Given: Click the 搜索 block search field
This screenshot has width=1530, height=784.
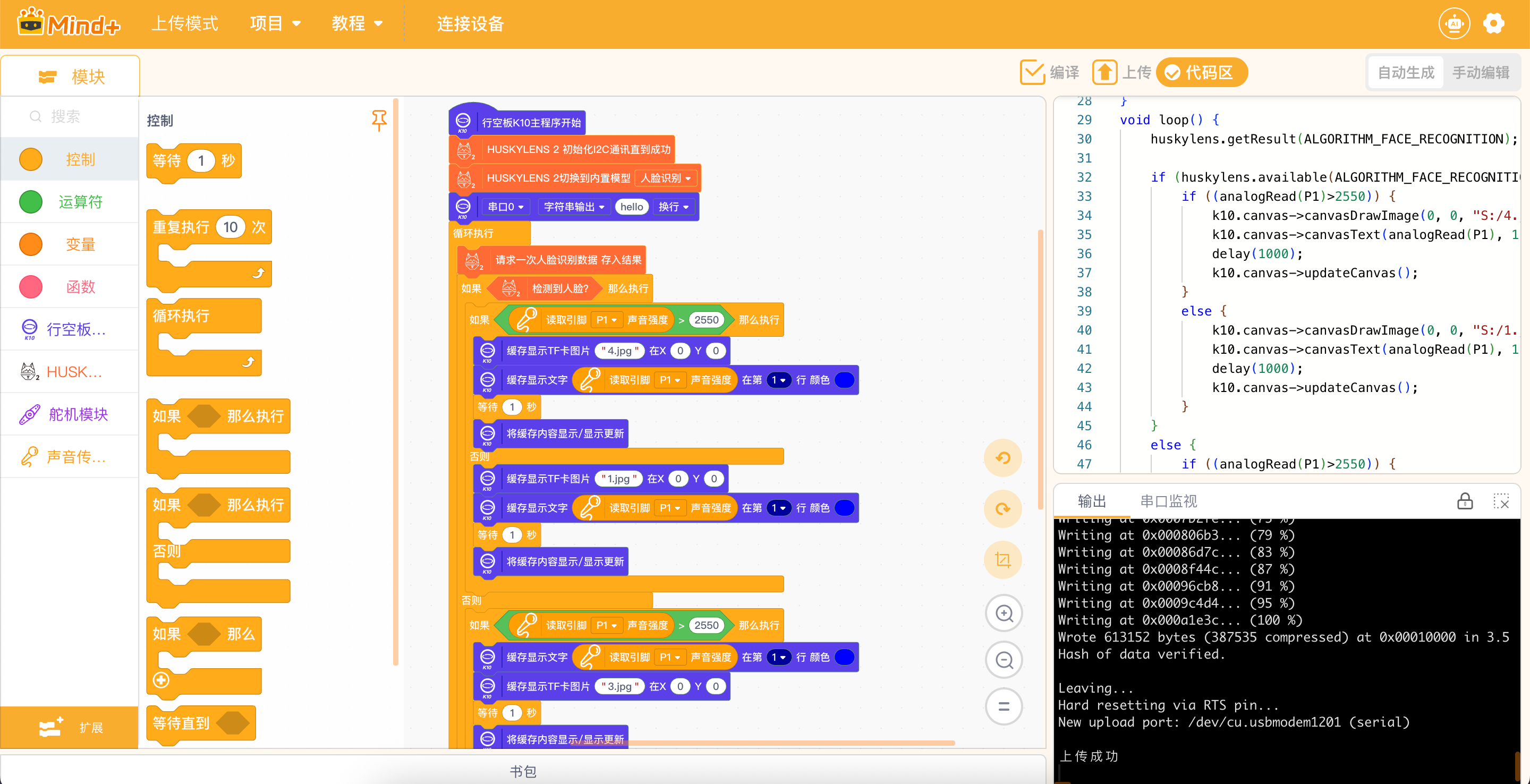Looking at the screenshot, I should click(x=70, y=116).
